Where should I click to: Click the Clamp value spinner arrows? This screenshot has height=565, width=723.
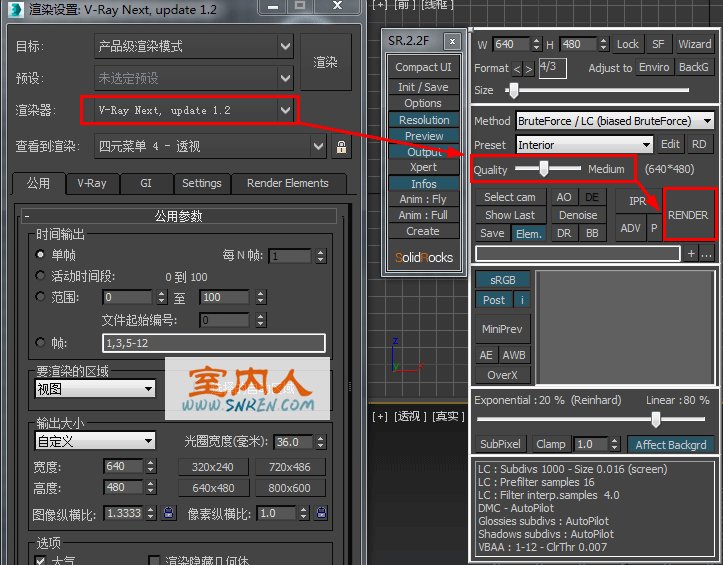[x=614, y=445]
